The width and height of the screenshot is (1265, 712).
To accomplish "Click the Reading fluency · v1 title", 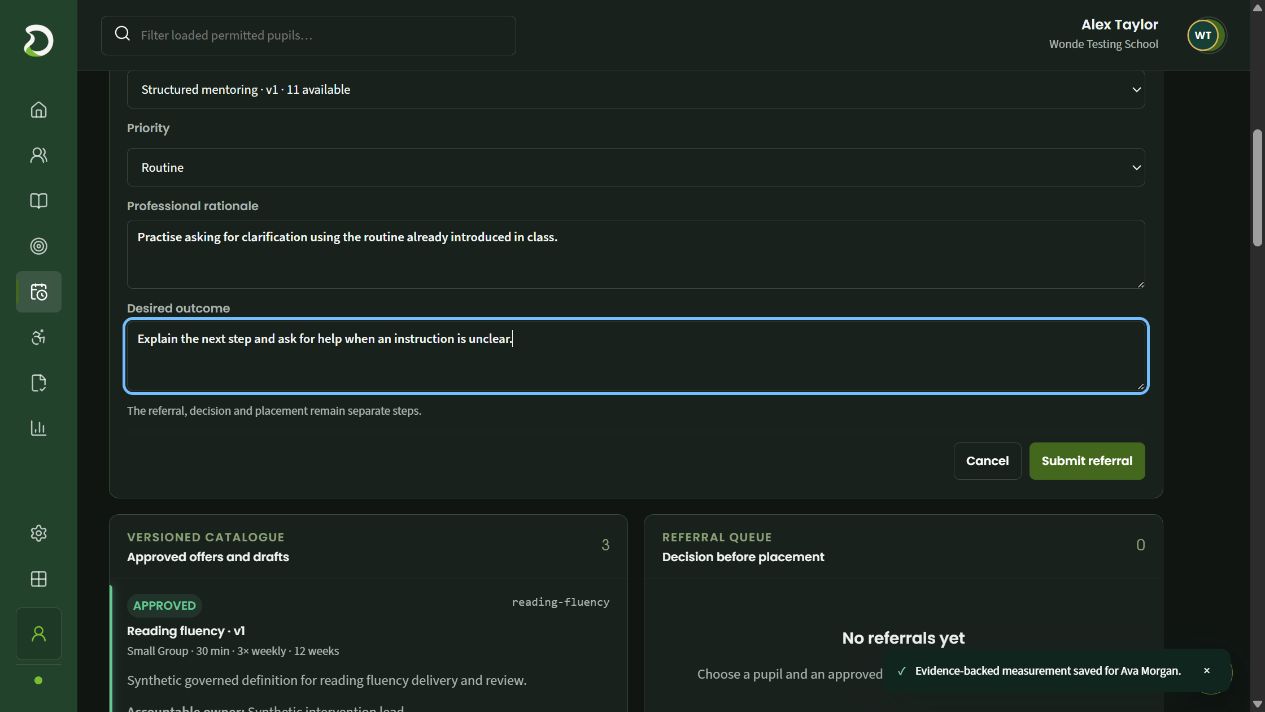I will (186, 631).
